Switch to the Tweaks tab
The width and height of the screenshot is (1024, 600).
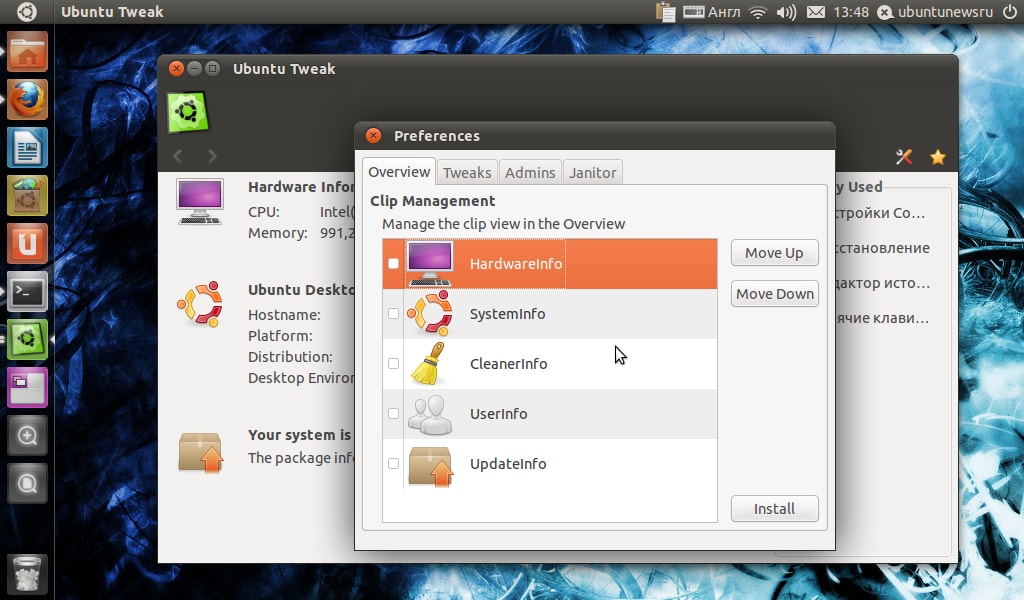point(467,172)
